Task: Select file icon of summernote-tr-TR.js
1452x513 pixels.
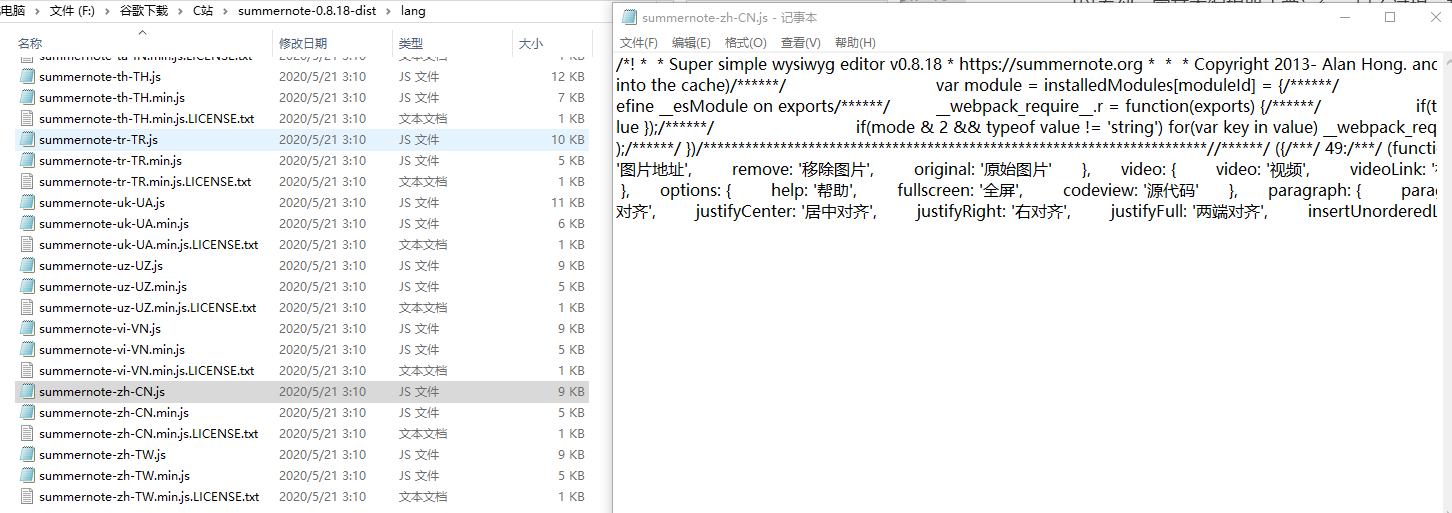Action: tap(27, 140)
